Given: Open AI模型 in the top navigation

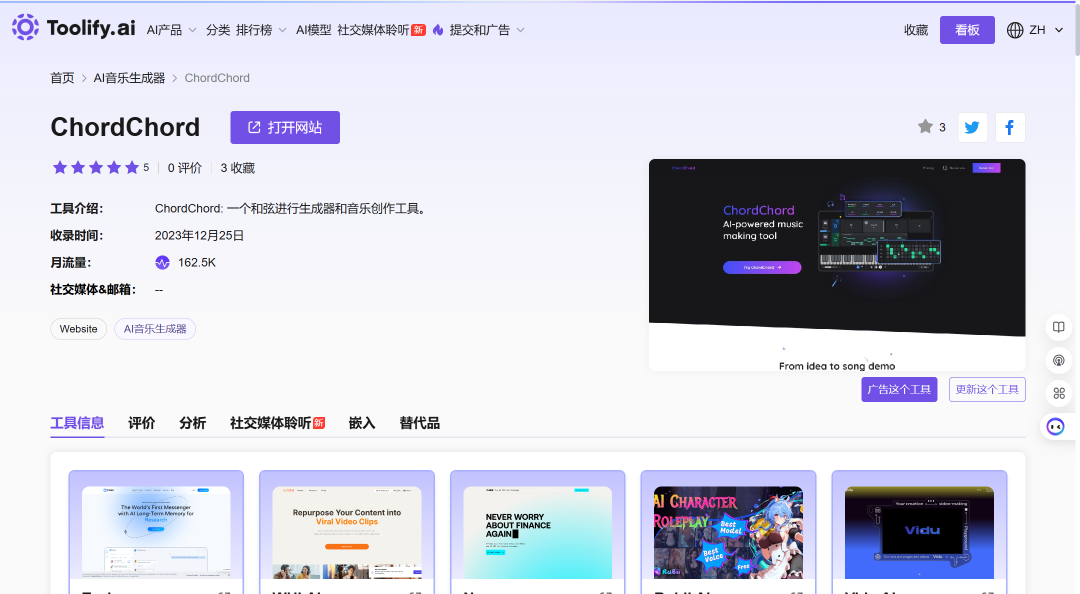Looking at the screenshot, I should (x=313, y=30).
